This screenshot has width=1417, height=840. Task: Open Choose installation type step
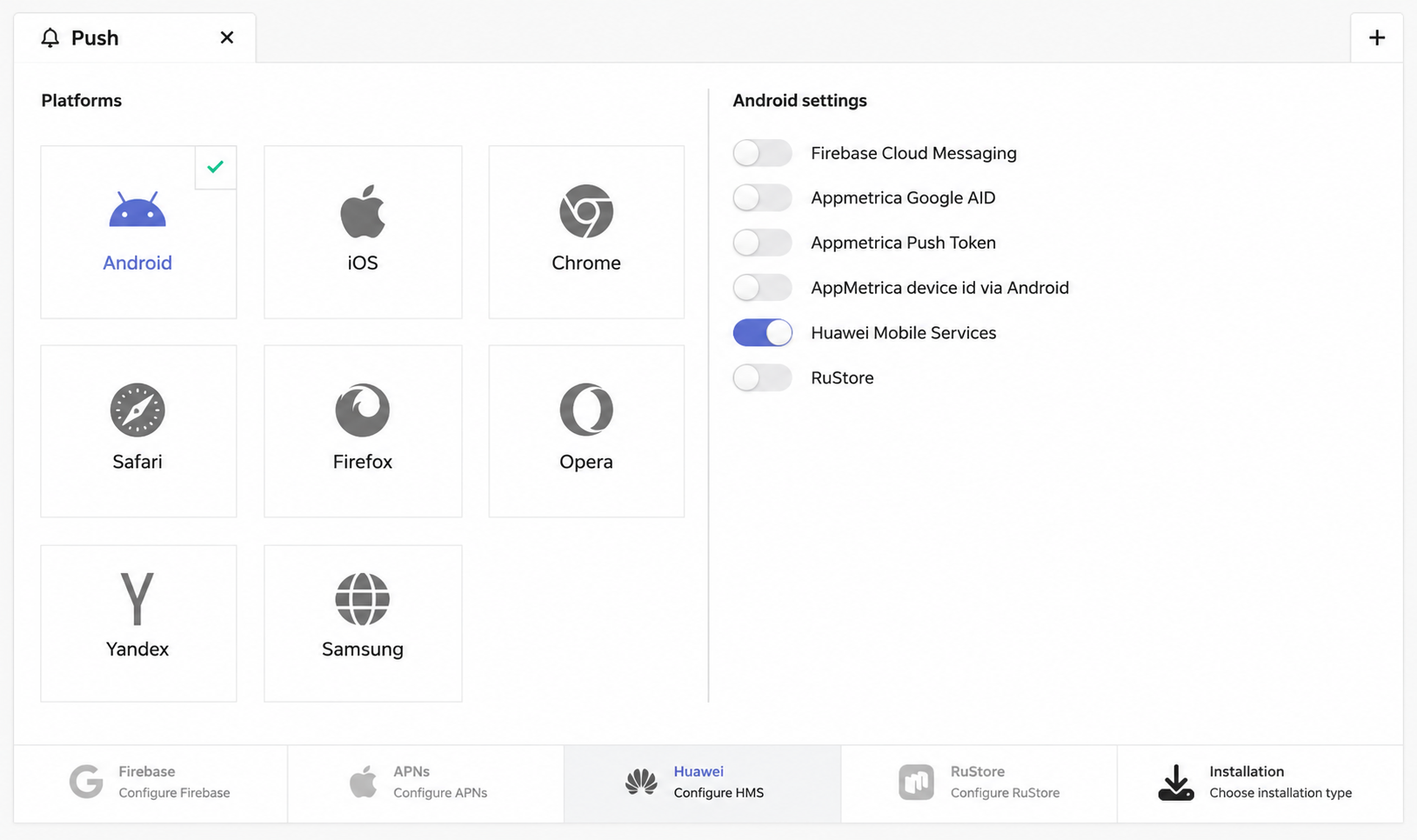tap(1260, 783)
